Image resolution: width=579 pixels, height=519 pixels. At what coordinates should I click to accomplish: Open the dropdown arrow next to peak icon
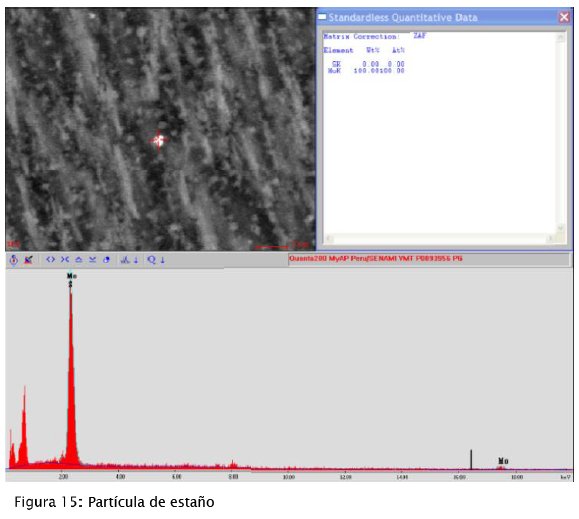(x=136, y=260)
